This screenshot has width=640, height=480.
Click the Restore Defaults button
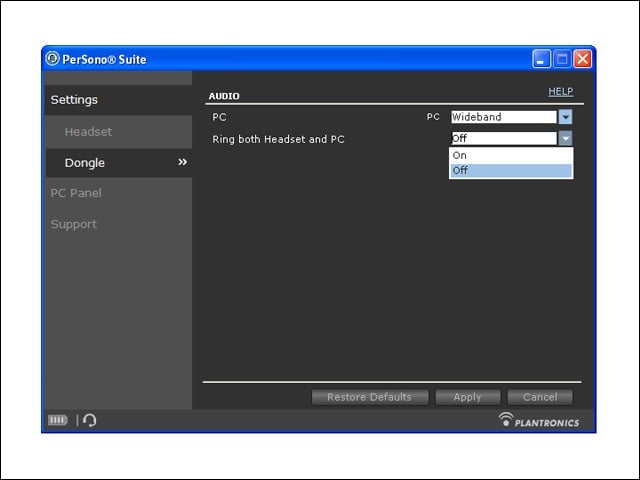(370, 397)
